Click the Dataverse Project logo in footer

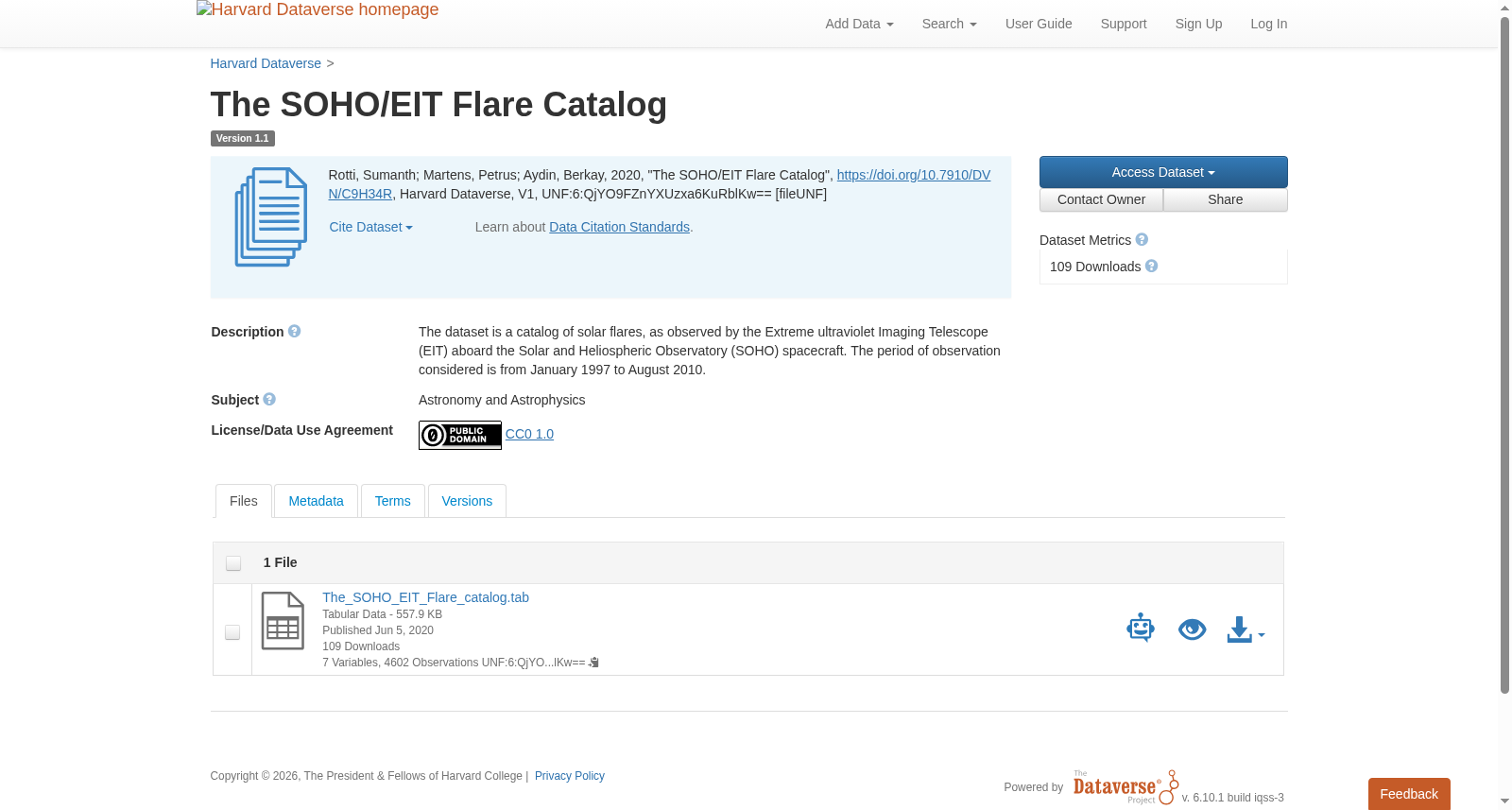click(1125, 787)
